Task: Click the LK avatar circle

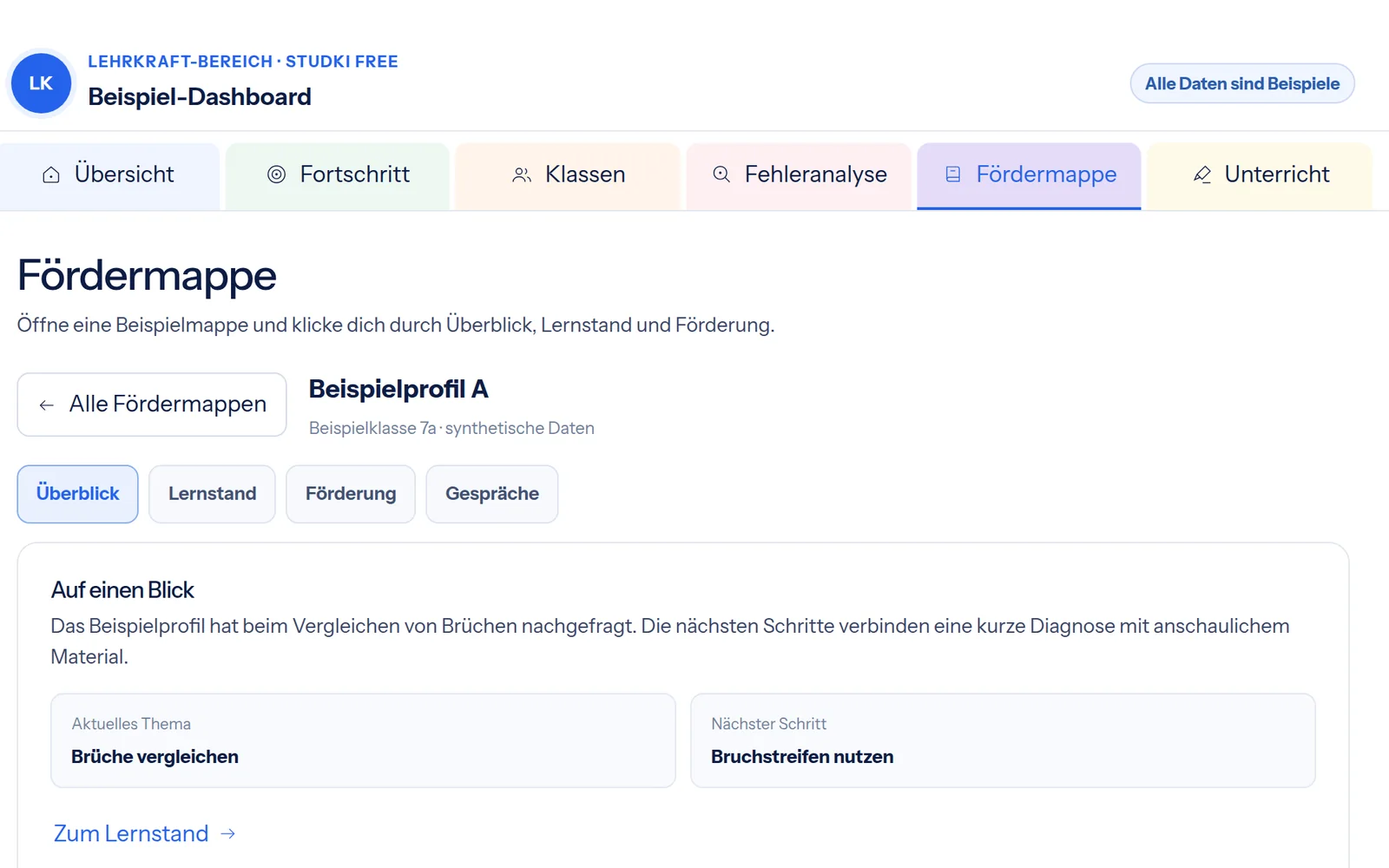Action: pos(41,83)
